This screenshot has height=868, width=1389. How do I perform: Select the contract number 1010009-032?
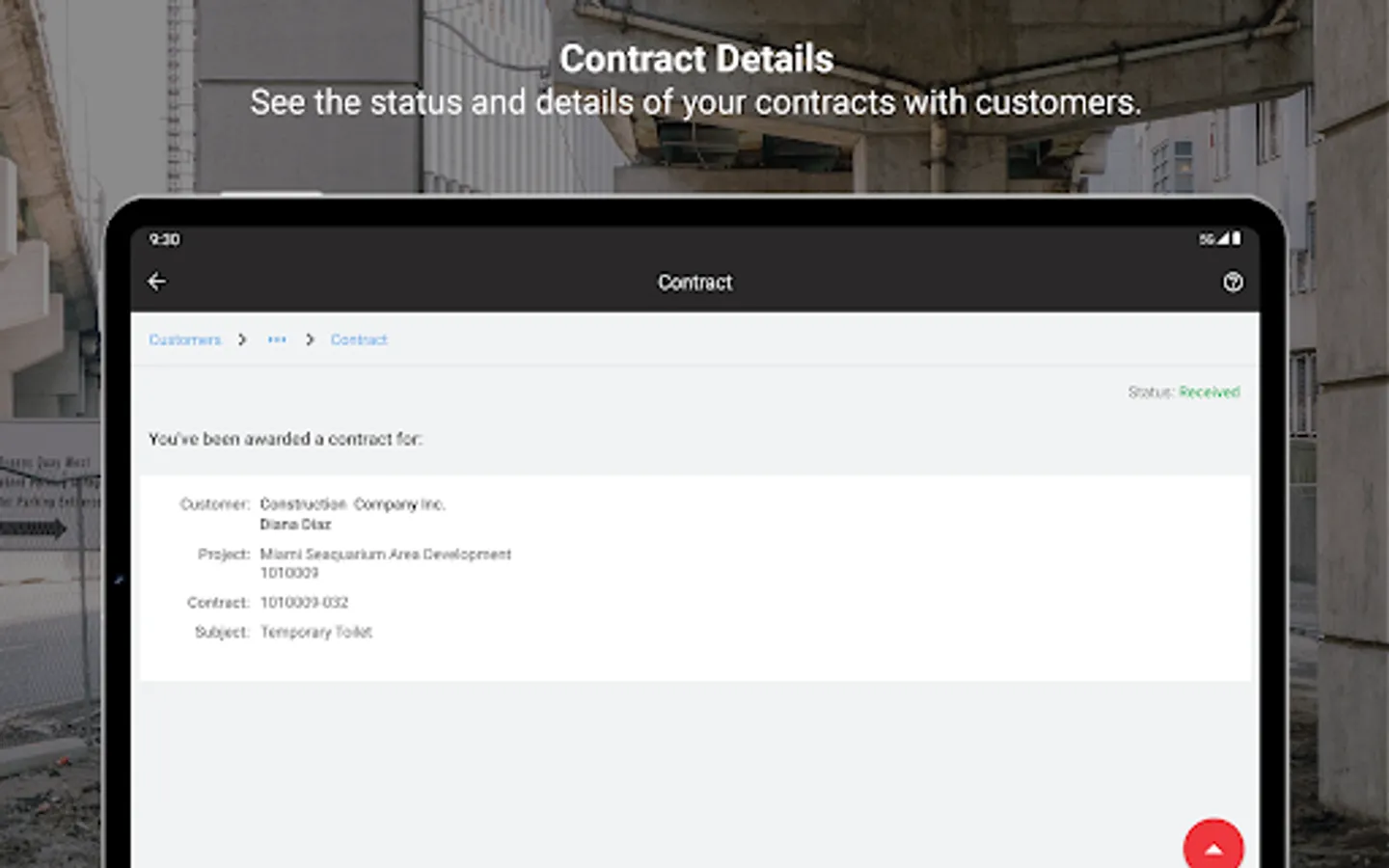(x=304, y=603)
